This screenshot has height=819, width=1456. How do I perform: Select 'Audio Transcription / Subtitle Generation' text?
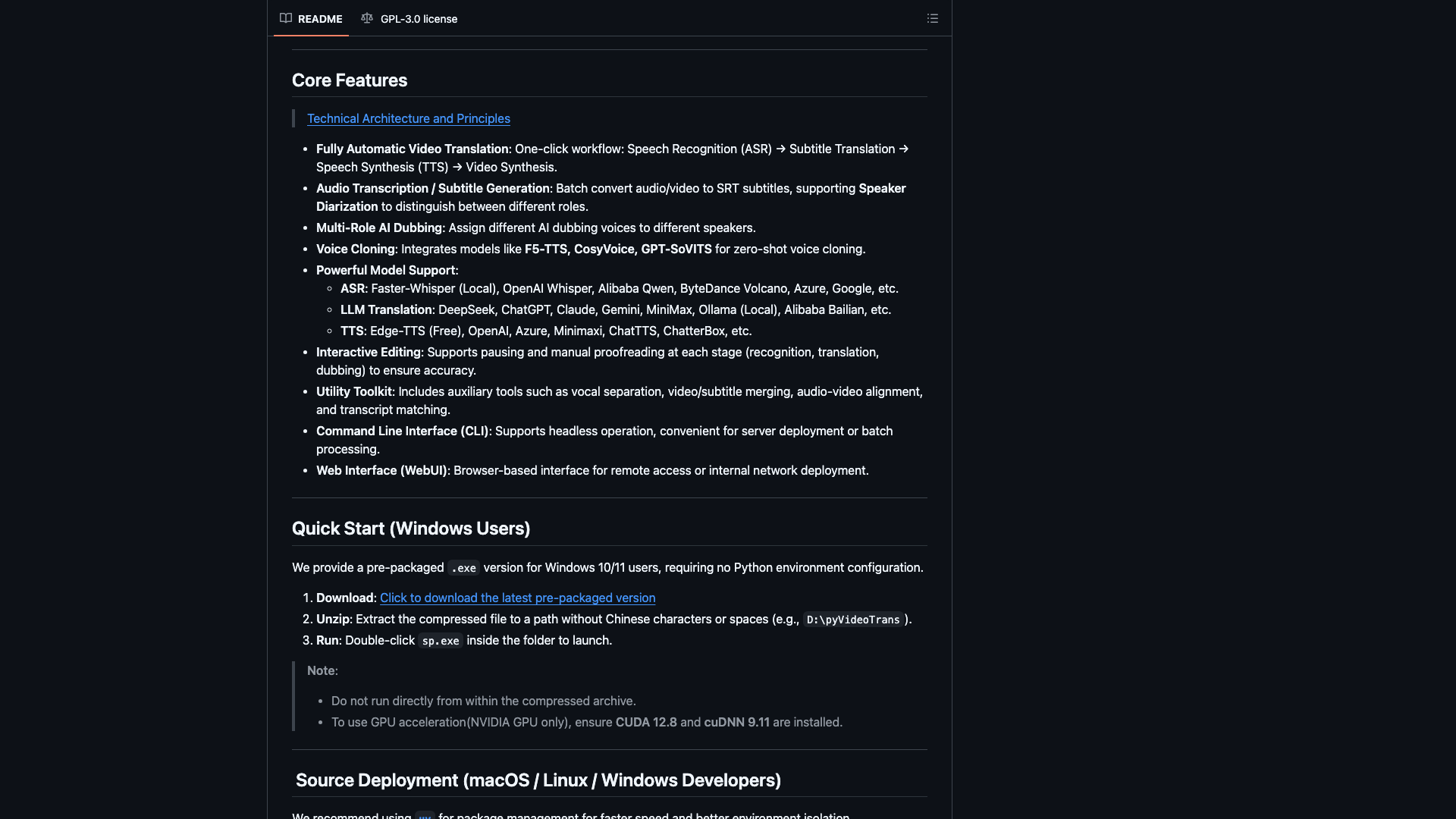click(x=432, y=188)
